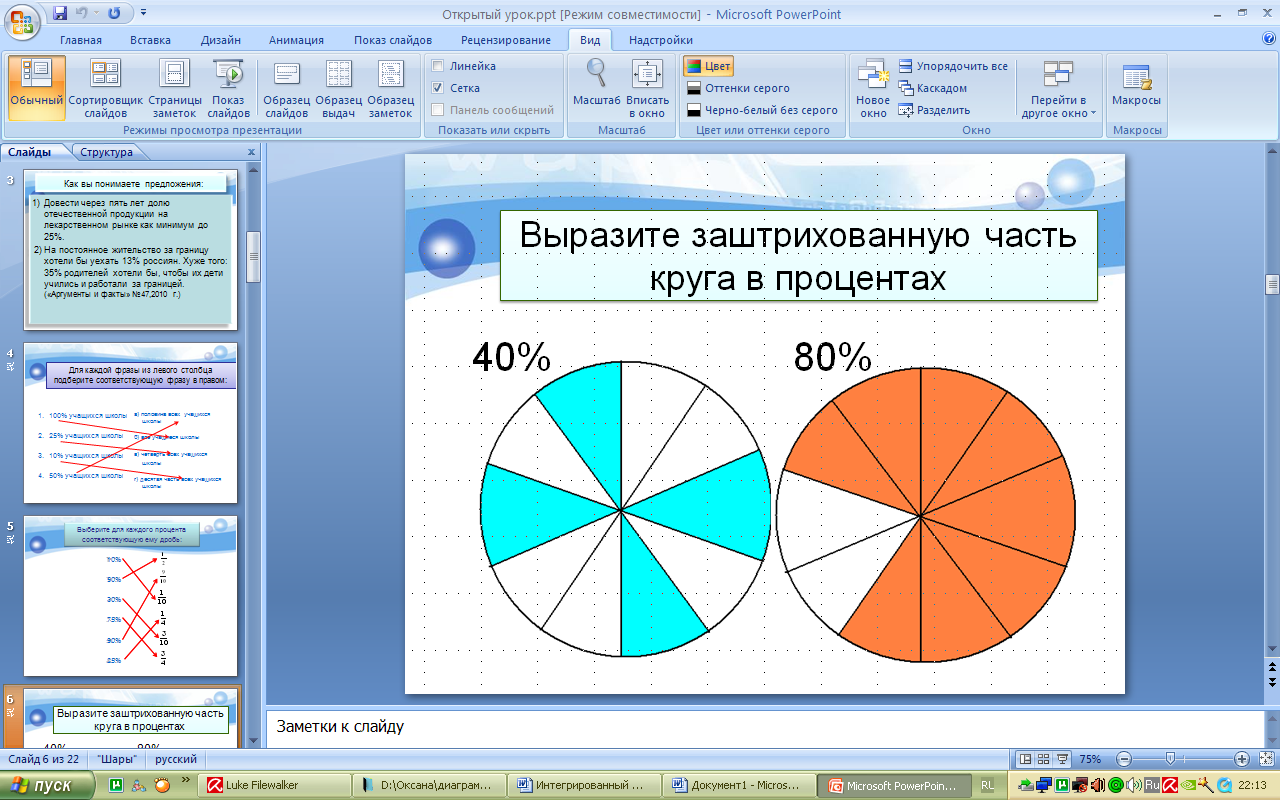Open the Надстройки ribbon tab

(661, 40)
